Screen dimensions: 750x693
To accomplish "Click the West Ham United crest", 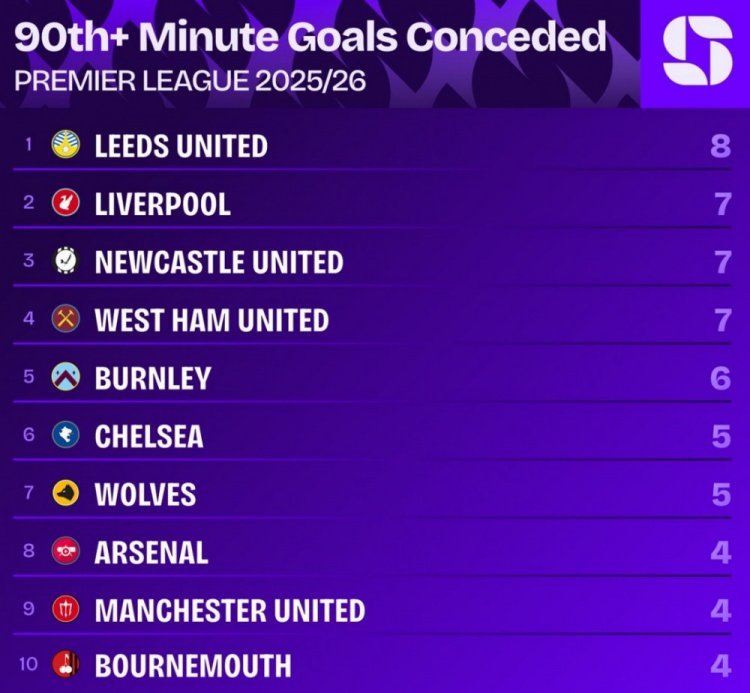I will (66, 319).
